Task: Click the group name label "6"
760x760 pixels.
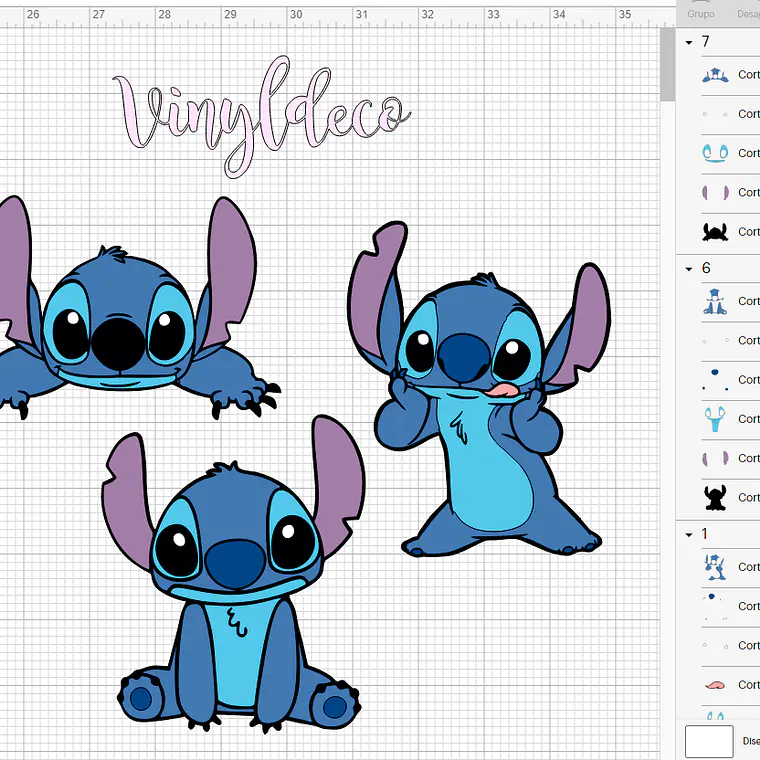Action: coord(706,268)
